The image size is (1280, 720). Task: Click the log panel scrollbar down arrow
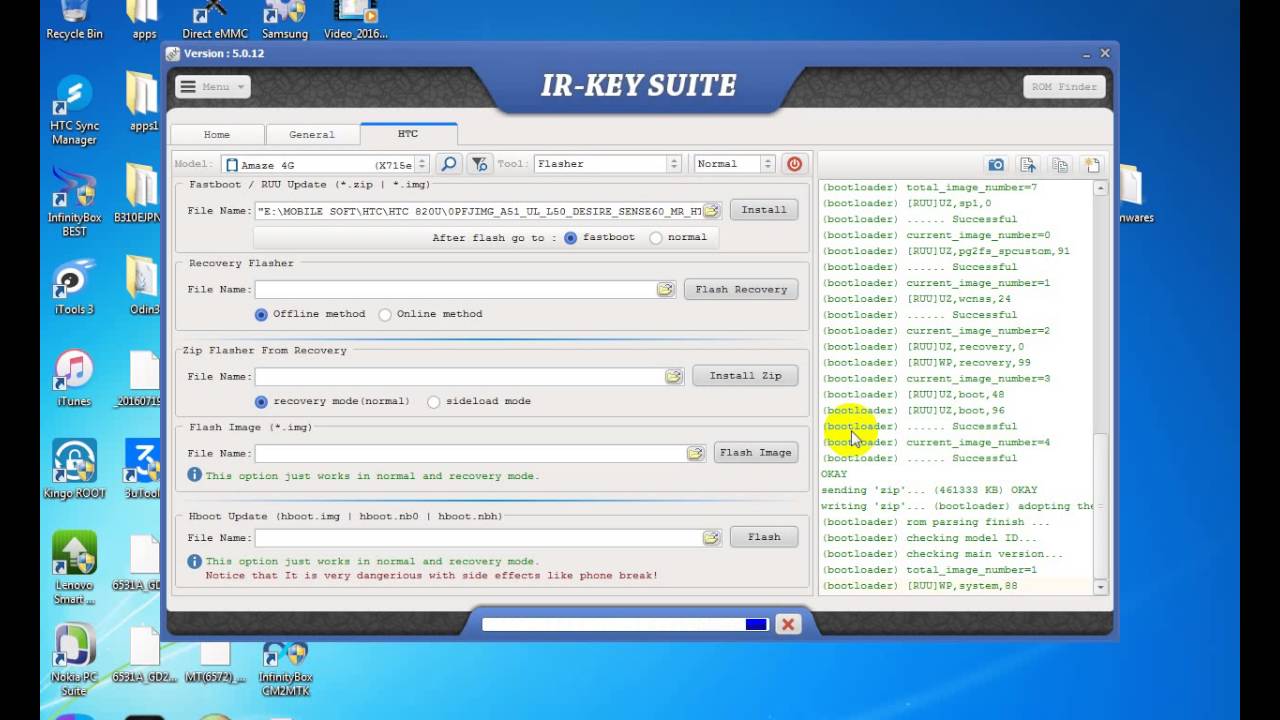1101,588
